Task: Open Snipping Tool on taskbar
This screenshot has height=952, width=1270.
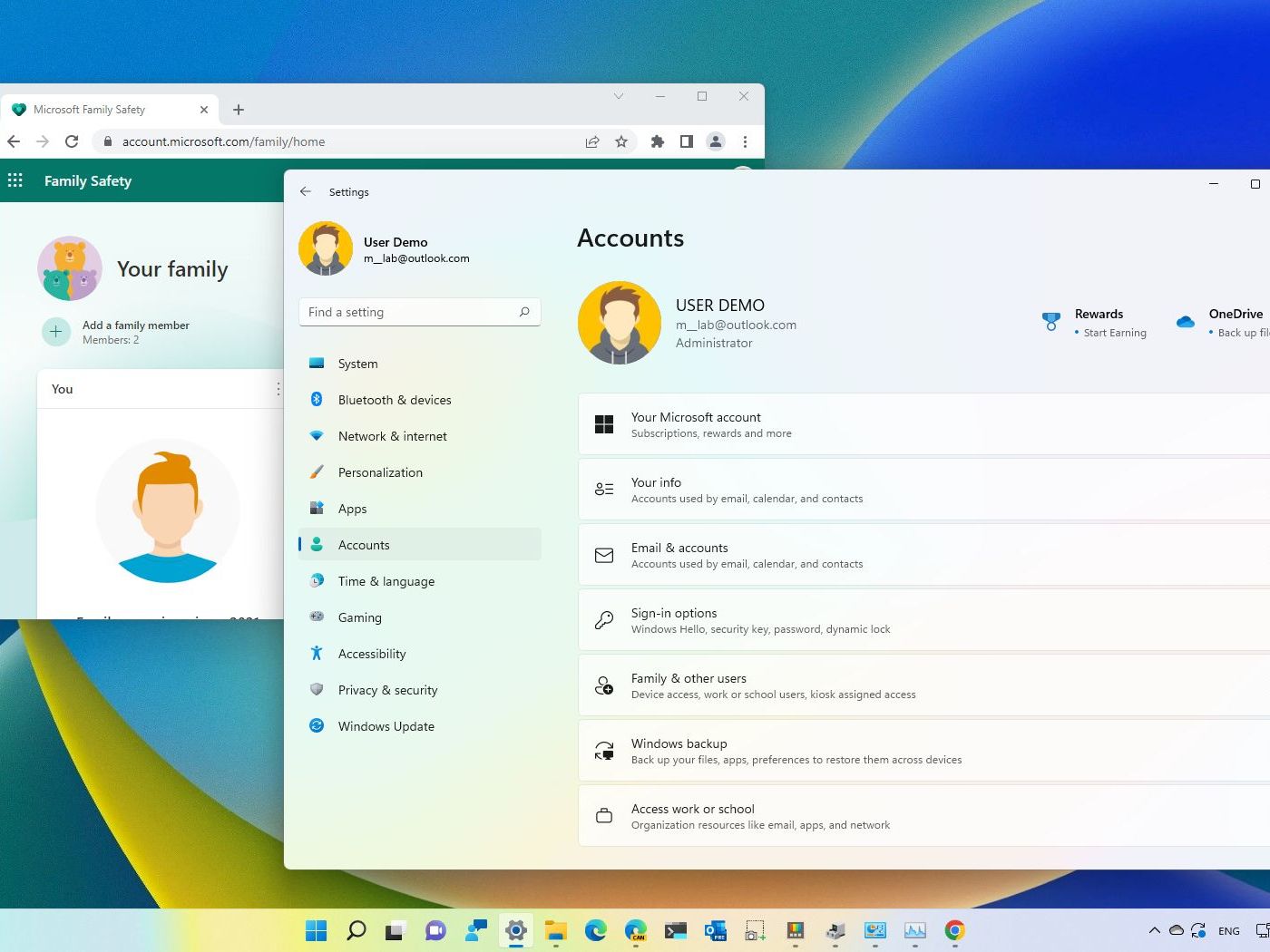Action: click(x=755, y=930)
